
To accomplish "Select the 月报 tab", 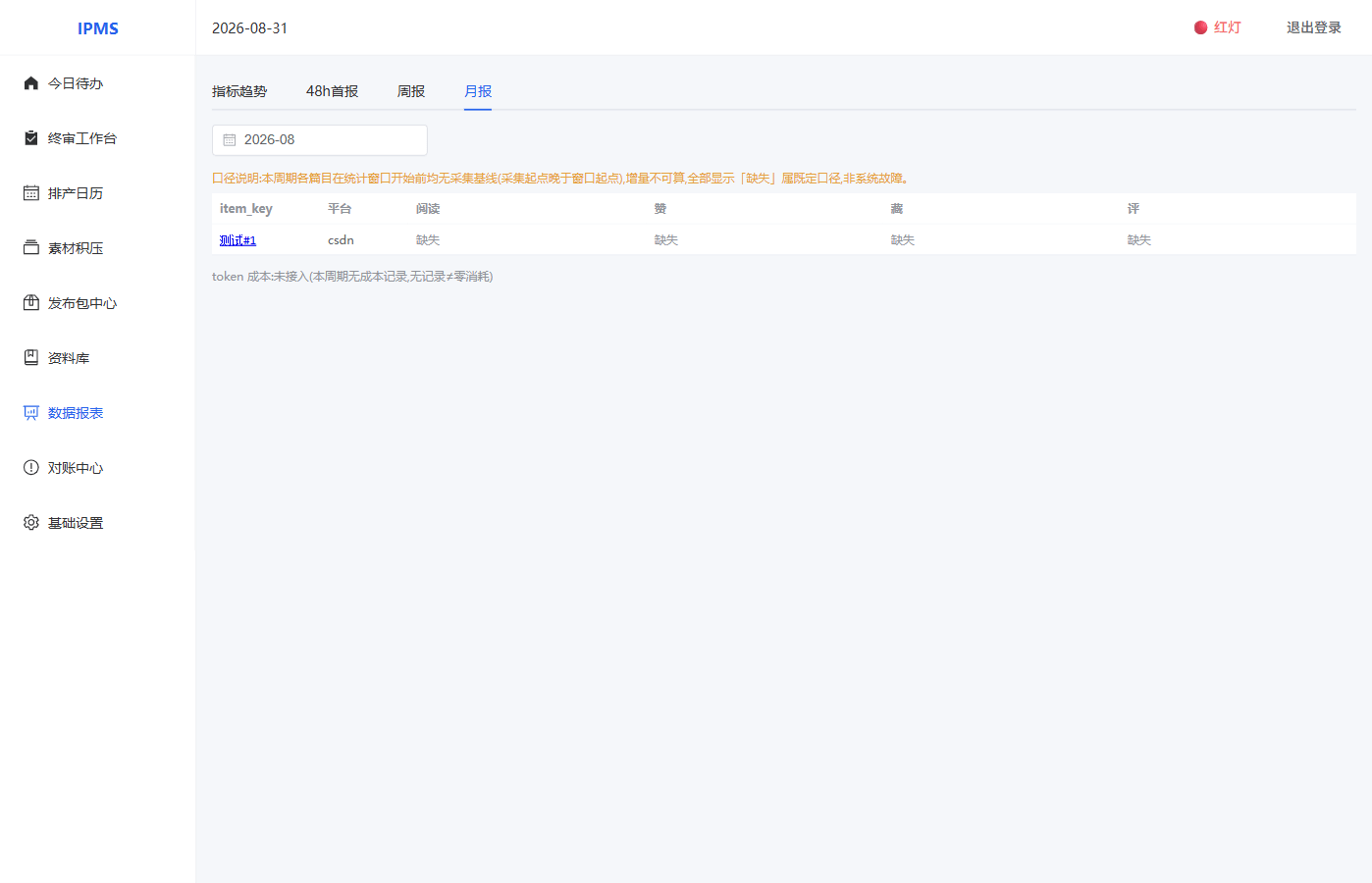I will coord(478,91).
